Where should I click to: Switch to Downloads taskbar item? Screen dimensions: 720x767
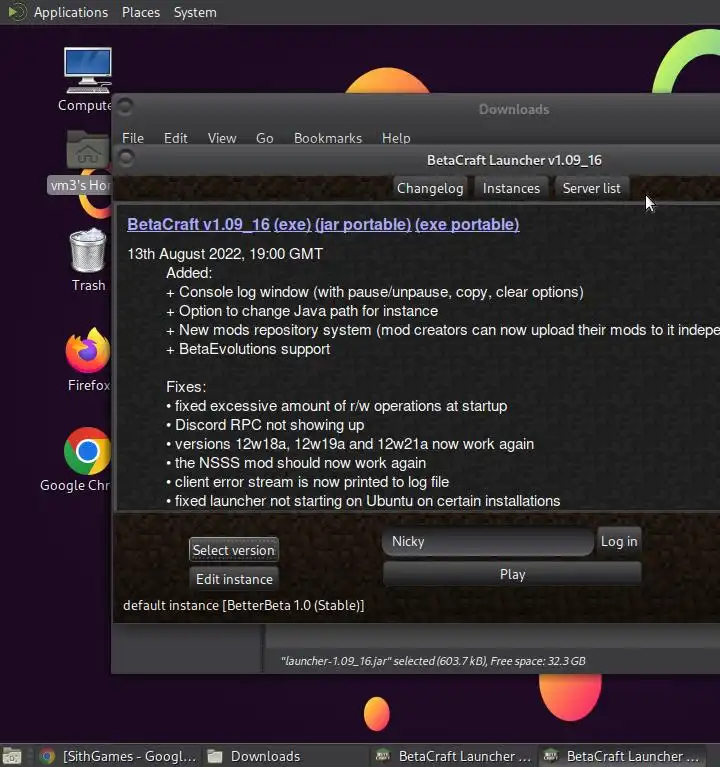pos(284,756)
